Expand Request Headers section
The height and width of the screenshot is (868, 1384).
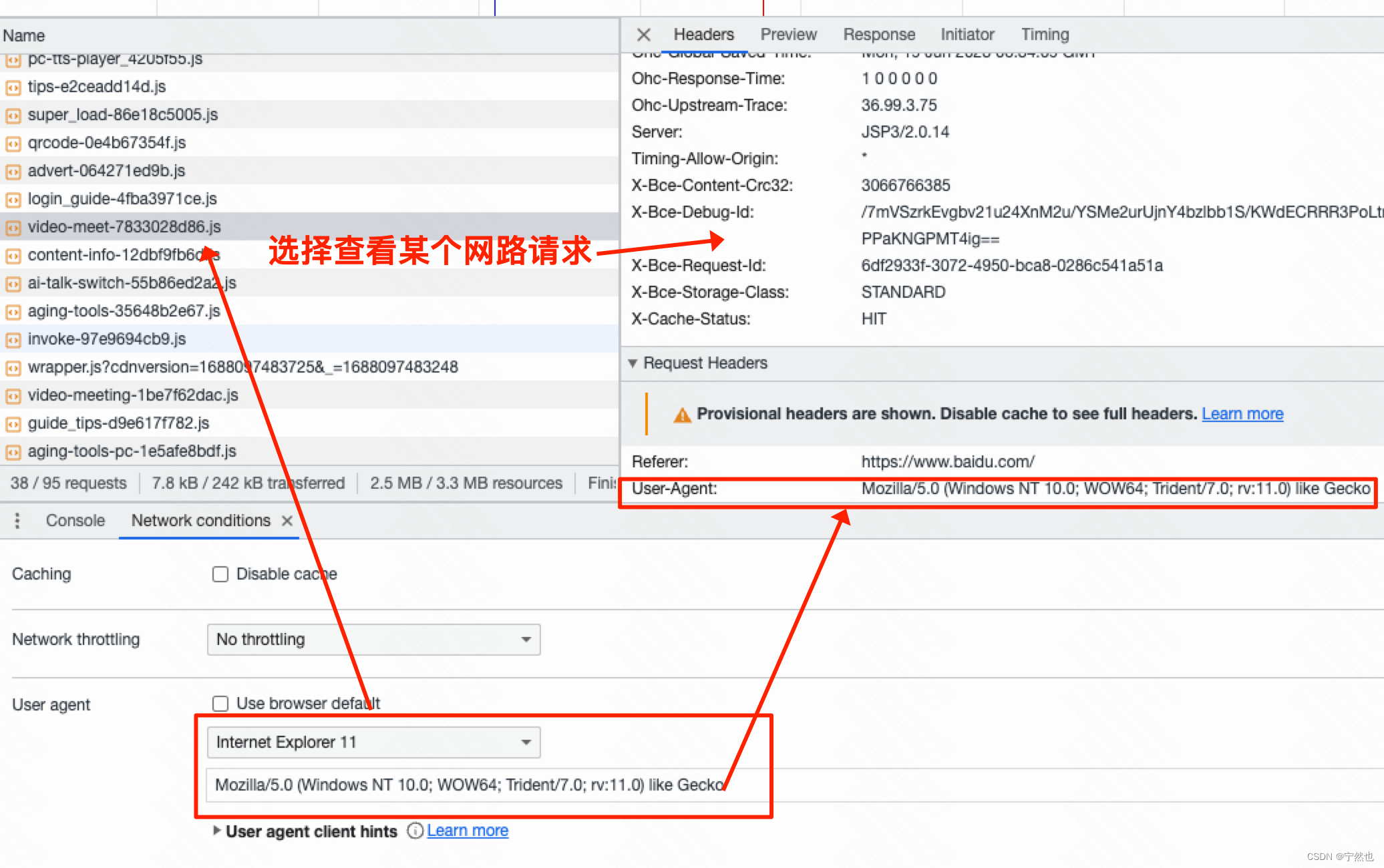(x=637, y=363)
